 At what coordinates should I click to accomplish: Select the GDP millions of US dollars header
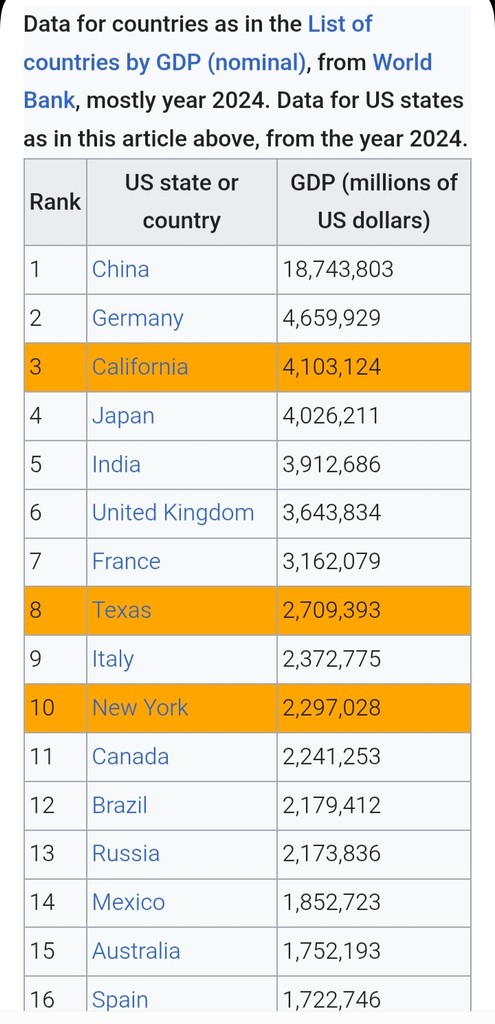coord(374,202)
